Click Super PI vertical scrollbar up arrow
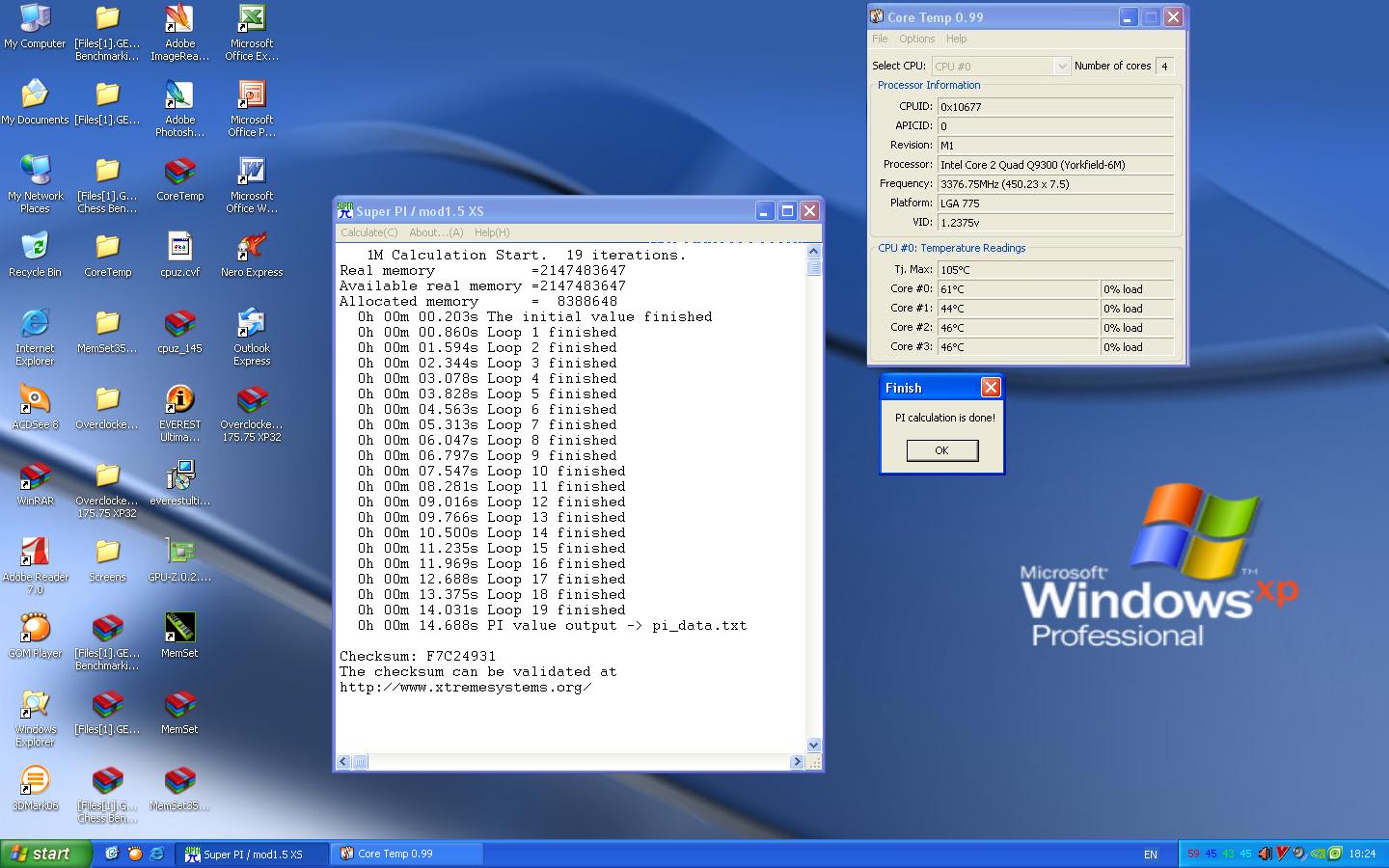The width and height of the screenshot is (1389, 868). 813,252
